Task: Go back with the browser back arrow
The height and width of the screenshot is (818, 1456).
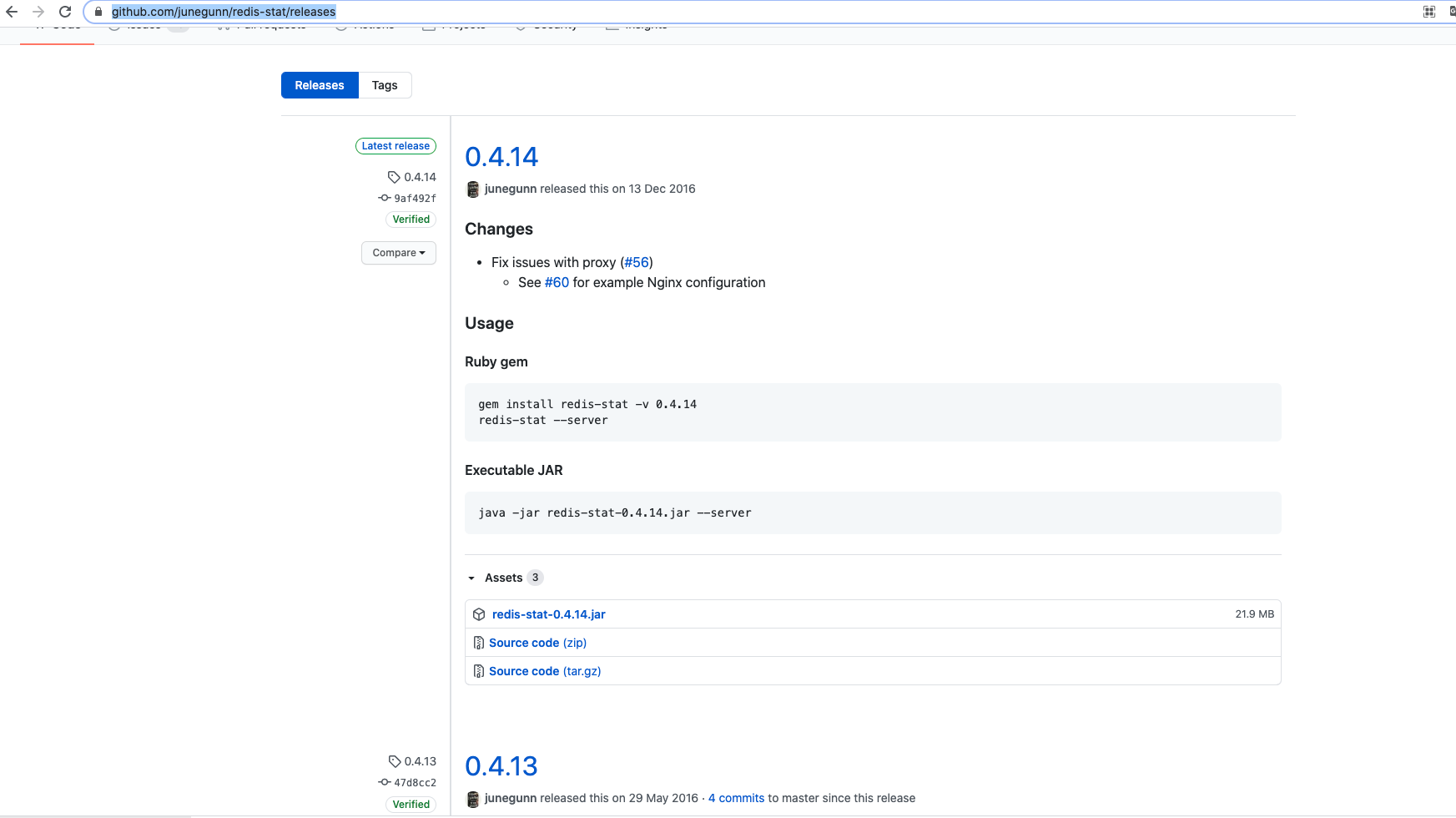Action: coord(12,12)
